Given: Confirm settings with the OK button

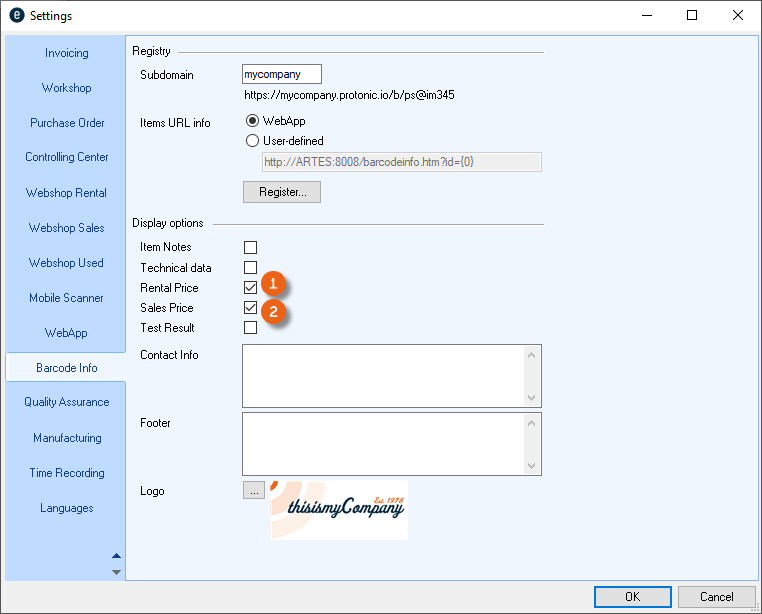Looking at the screenshot, I should click(632, 597).
